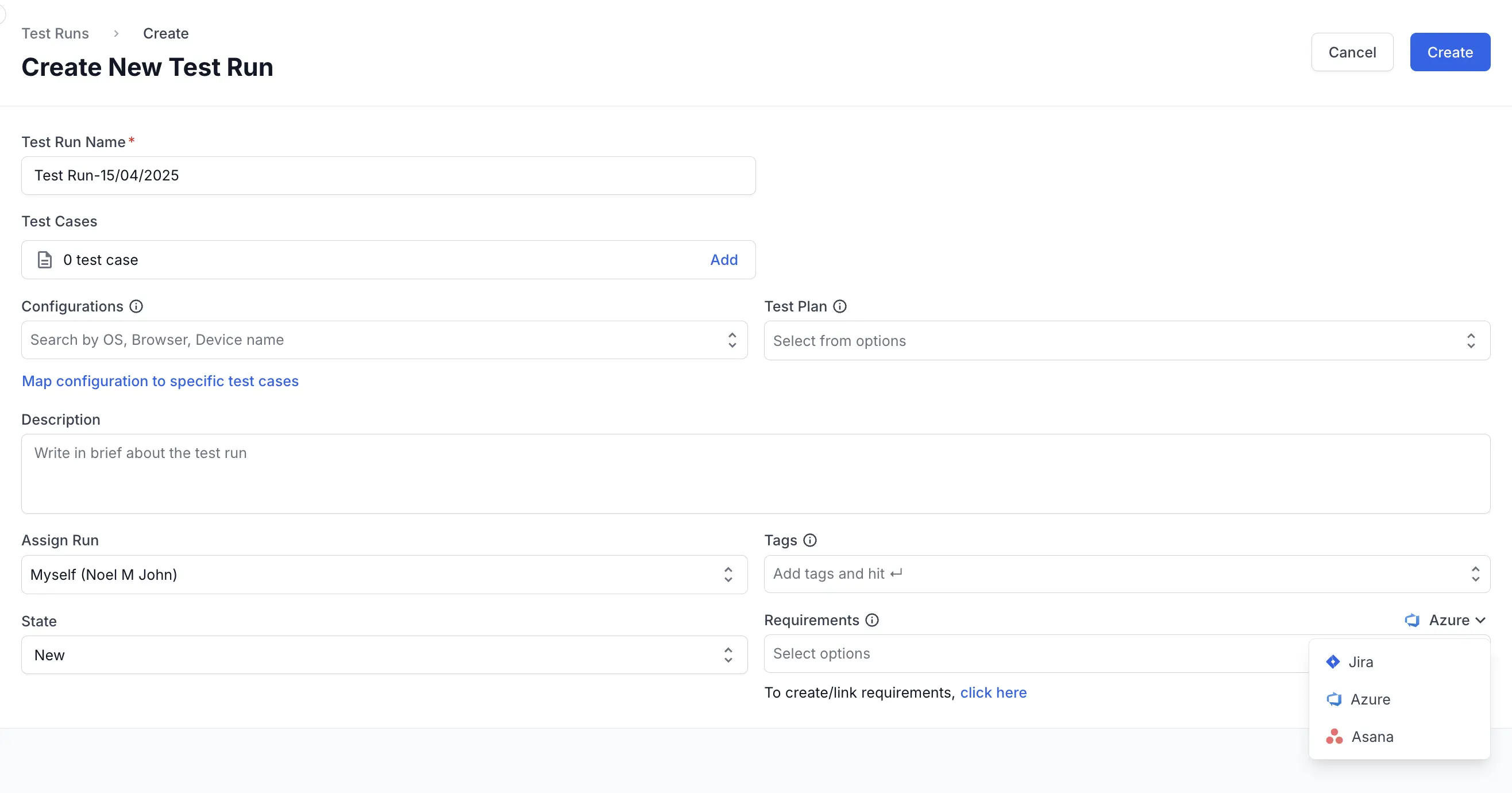Choose Asana in the integration menu

(1372, 737)
